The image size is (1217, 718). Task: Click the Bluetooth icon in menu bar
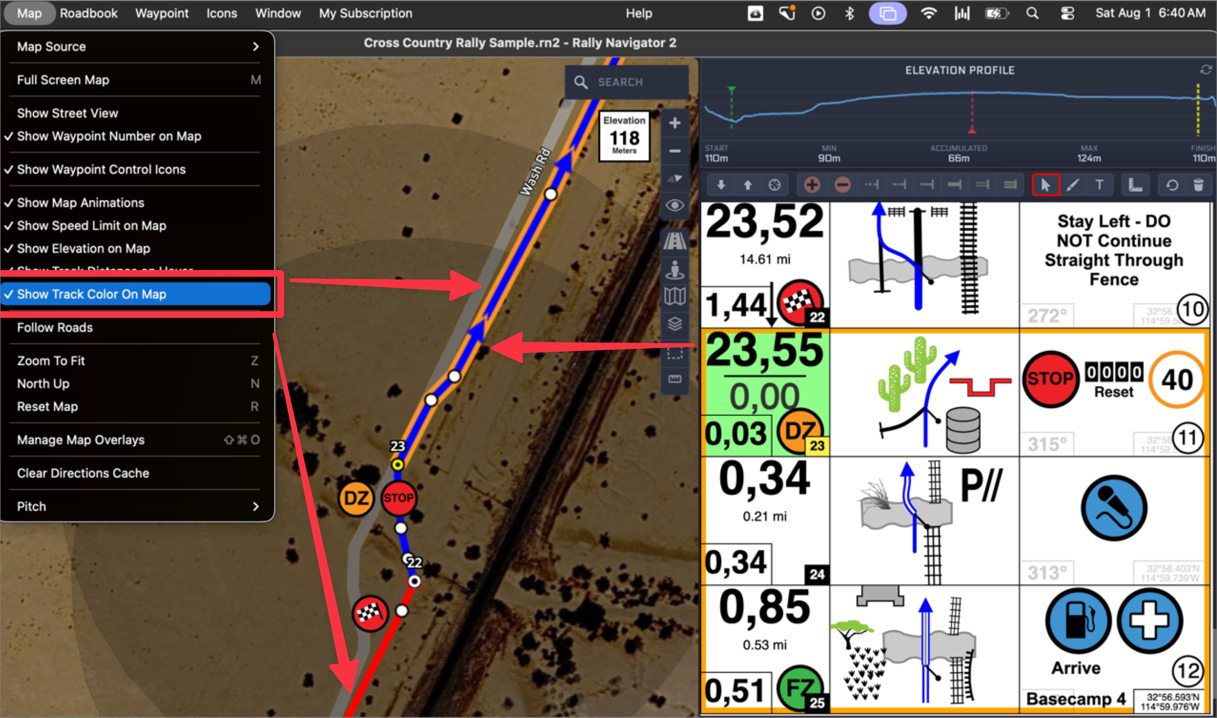tap(851, 13)
